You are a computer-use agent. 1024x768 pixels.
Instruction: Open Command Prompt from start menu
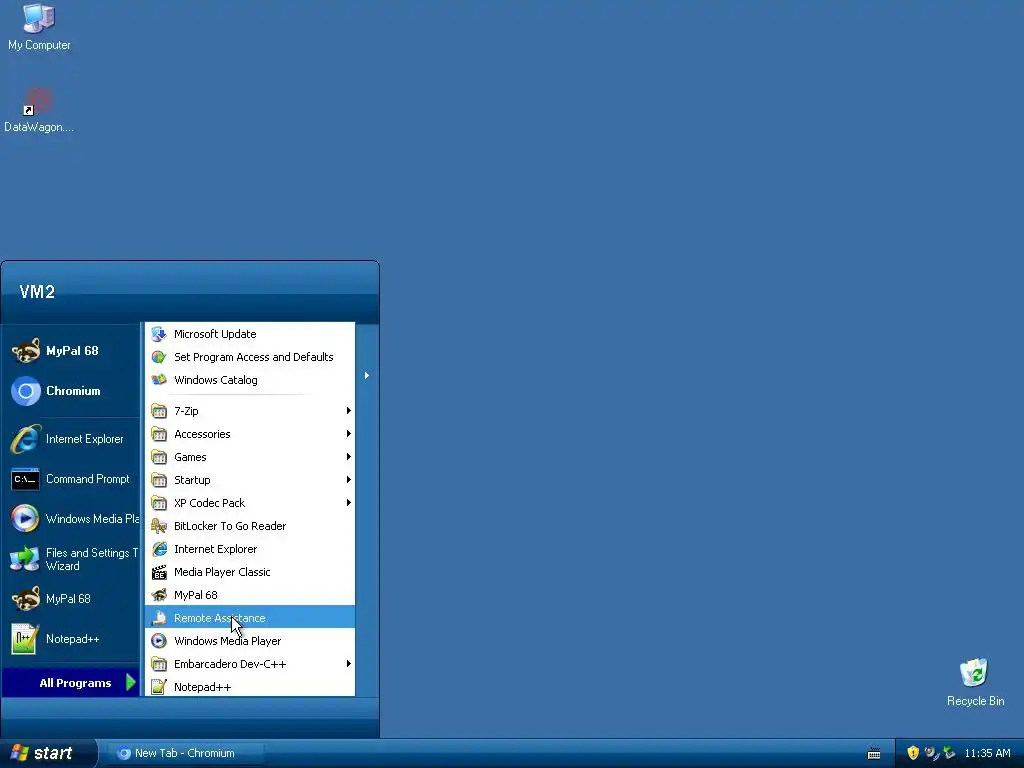point(71,479)
